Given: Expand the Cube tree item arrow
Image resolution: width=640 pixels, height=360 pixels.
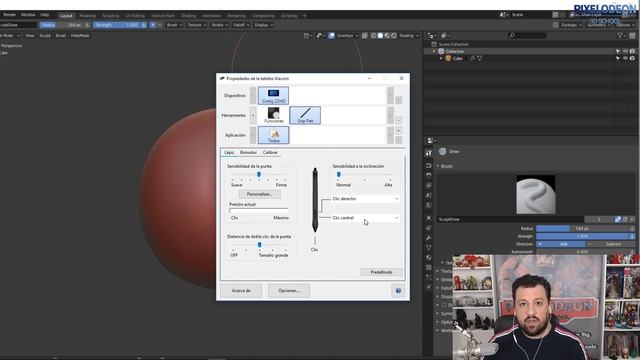Looking at the screenshot, I should [441, 58].
